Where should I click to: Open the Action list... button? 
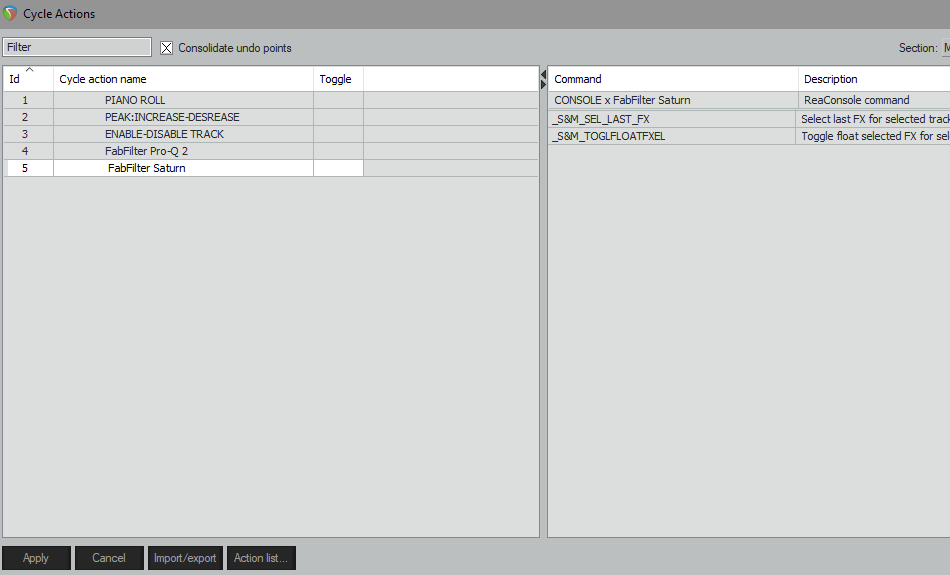(x=261, y=558)
